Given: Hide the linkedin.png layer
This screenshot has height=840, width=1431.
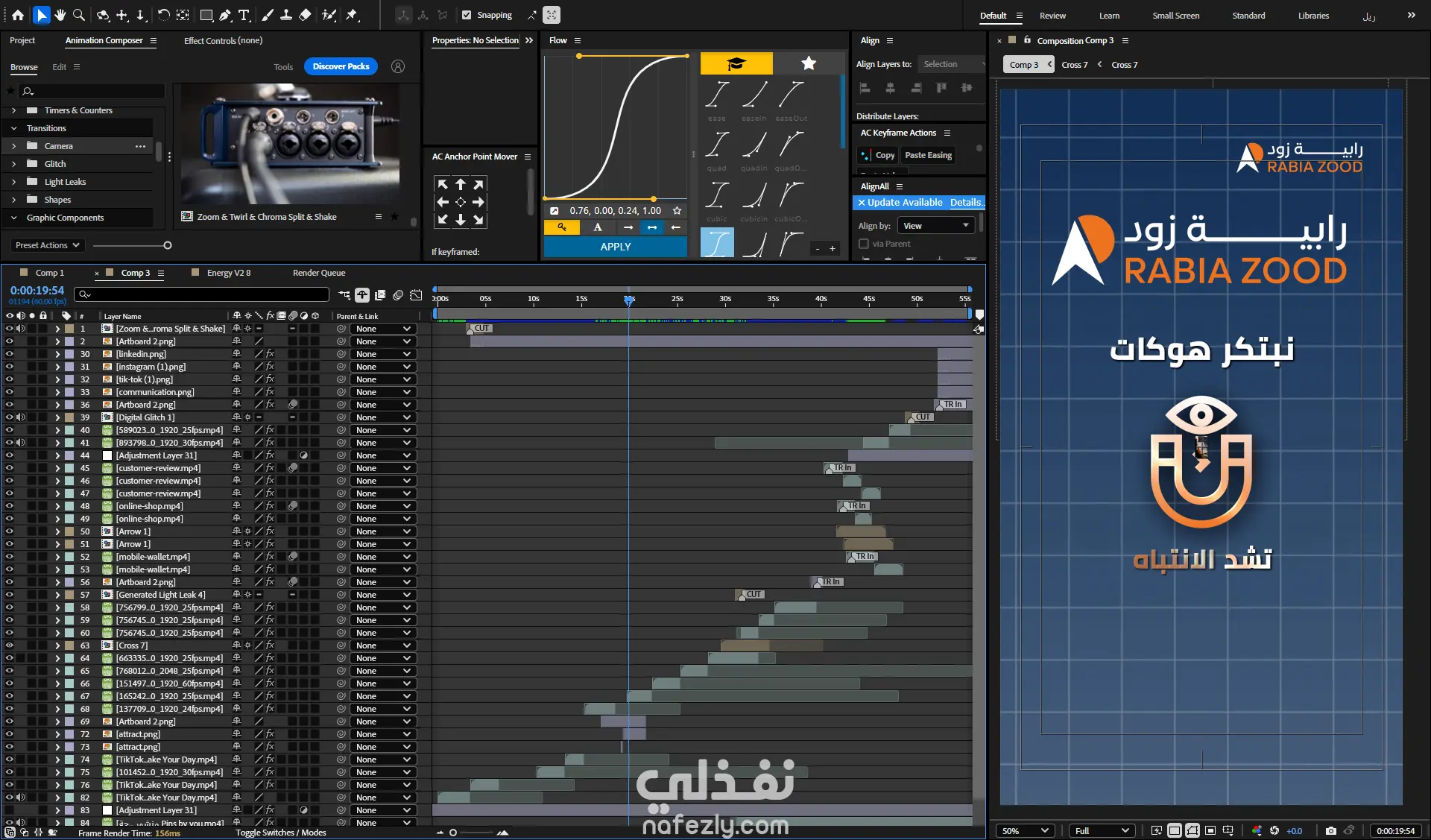Looking at the screenshot, I should tap(10, 354).
